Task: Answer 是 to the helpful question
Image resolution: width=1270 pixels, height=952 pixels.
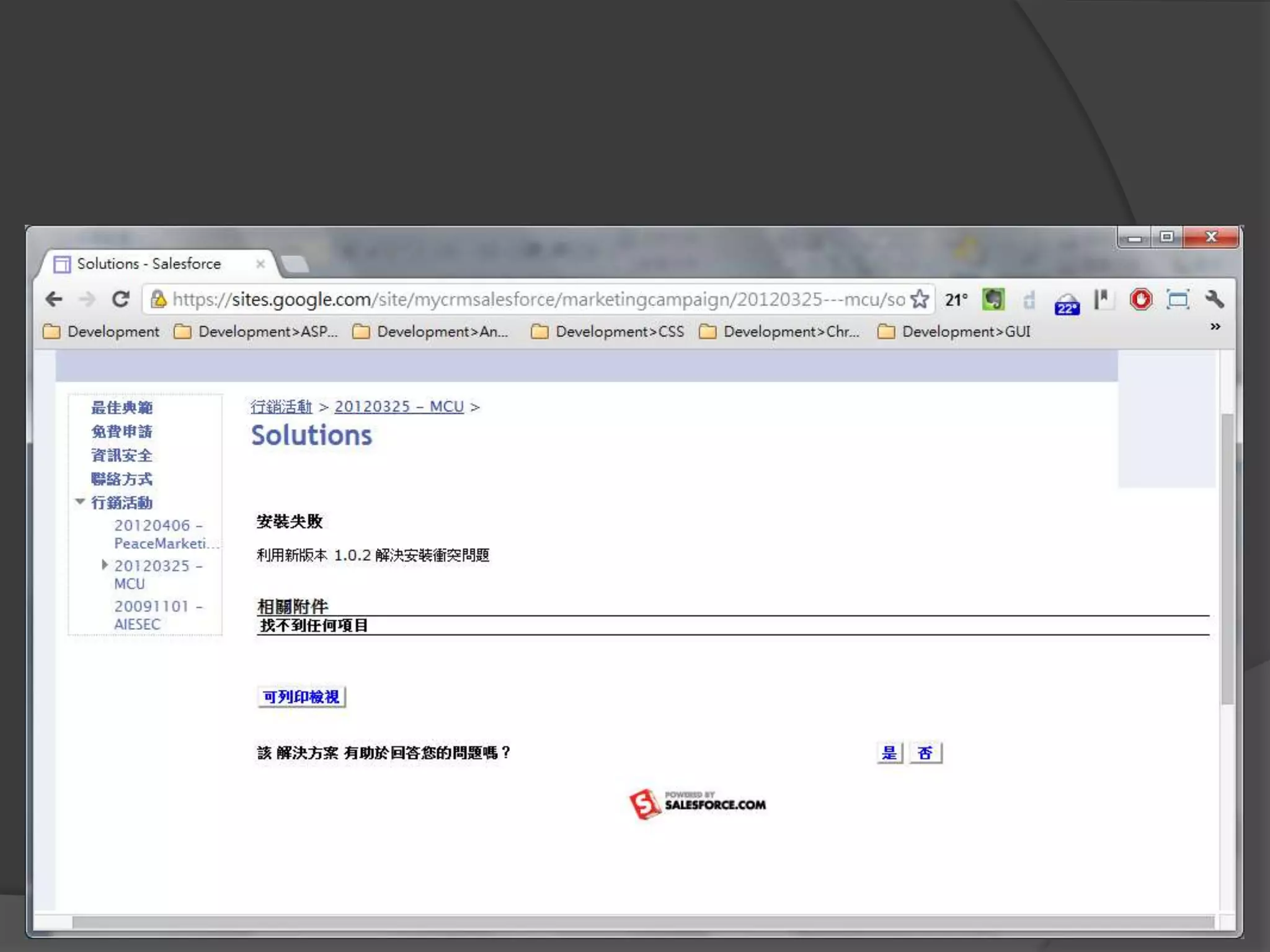Action: (x=889, y=753)
